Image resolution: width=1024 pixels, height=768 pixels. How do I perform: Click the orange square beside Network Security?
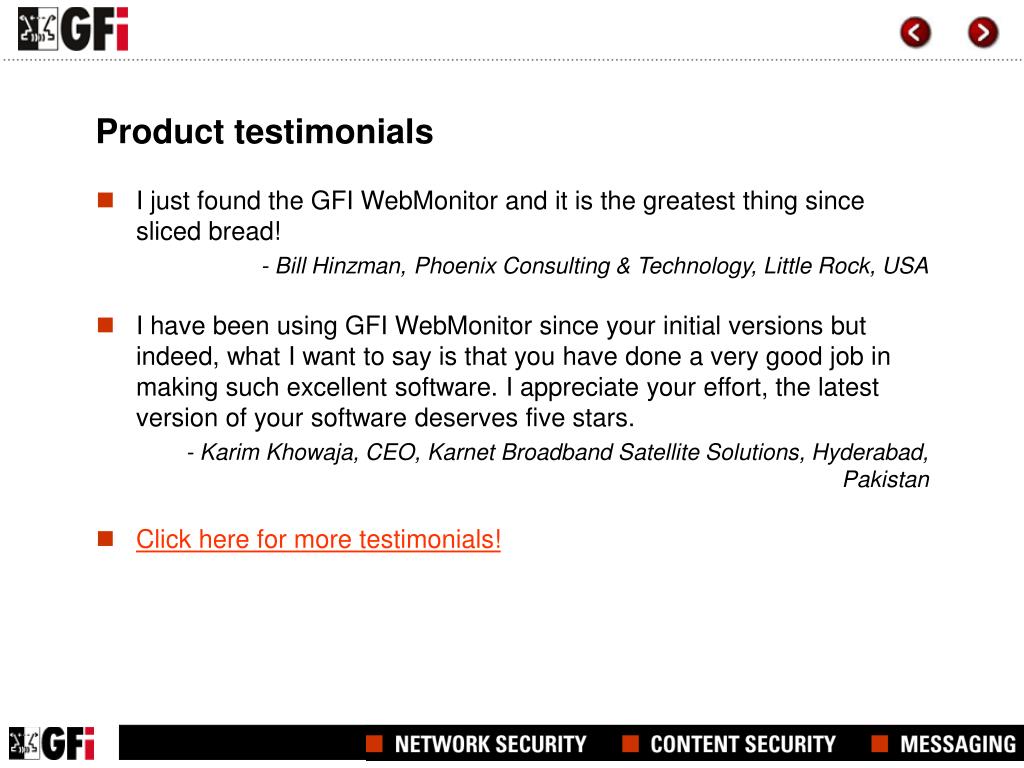coord(374,743)
